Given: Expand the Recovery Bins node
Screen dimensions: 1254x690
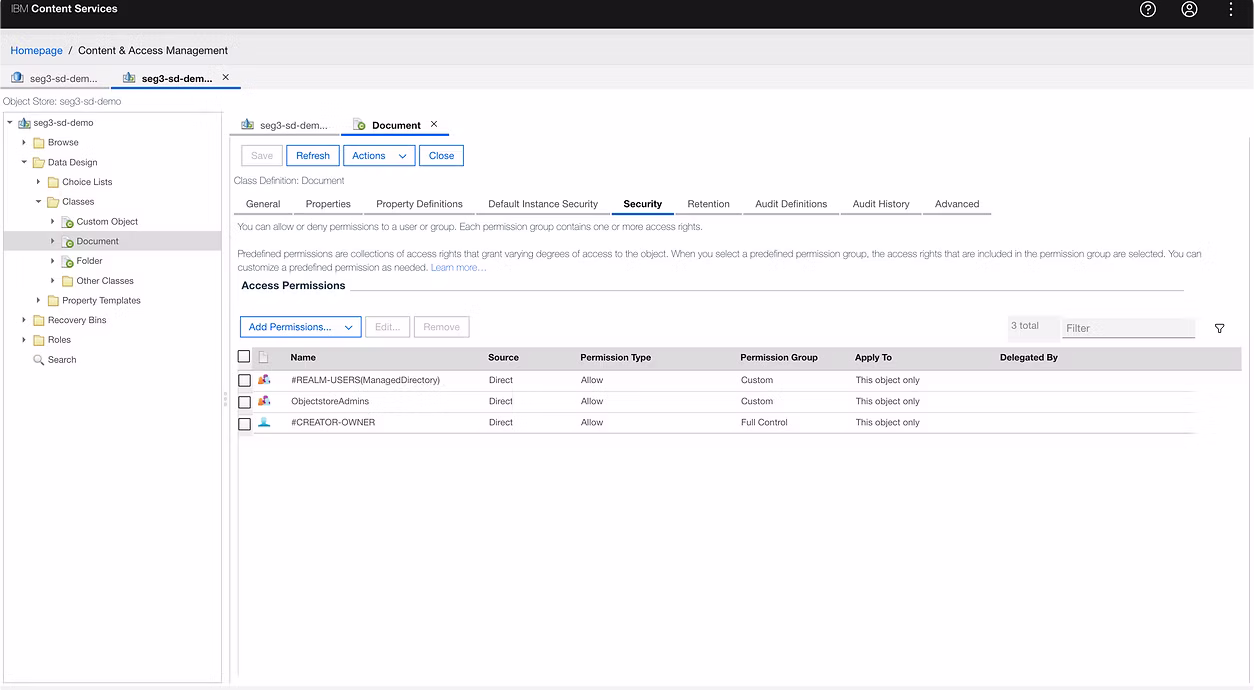Looking at the screenshot, I should point(24,320).
